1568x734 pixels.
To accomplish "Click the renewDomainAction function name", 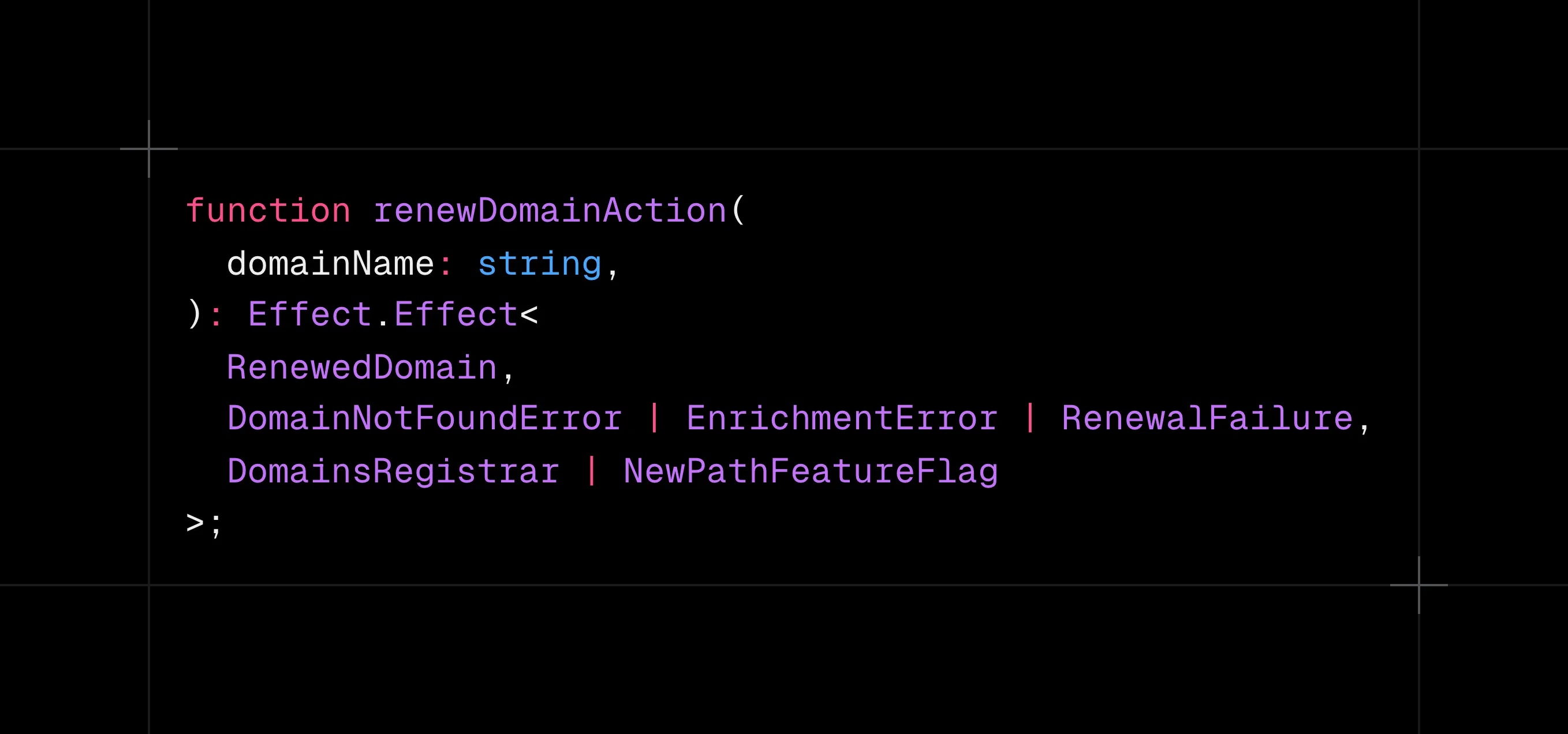I will click(x=550, y=211).
